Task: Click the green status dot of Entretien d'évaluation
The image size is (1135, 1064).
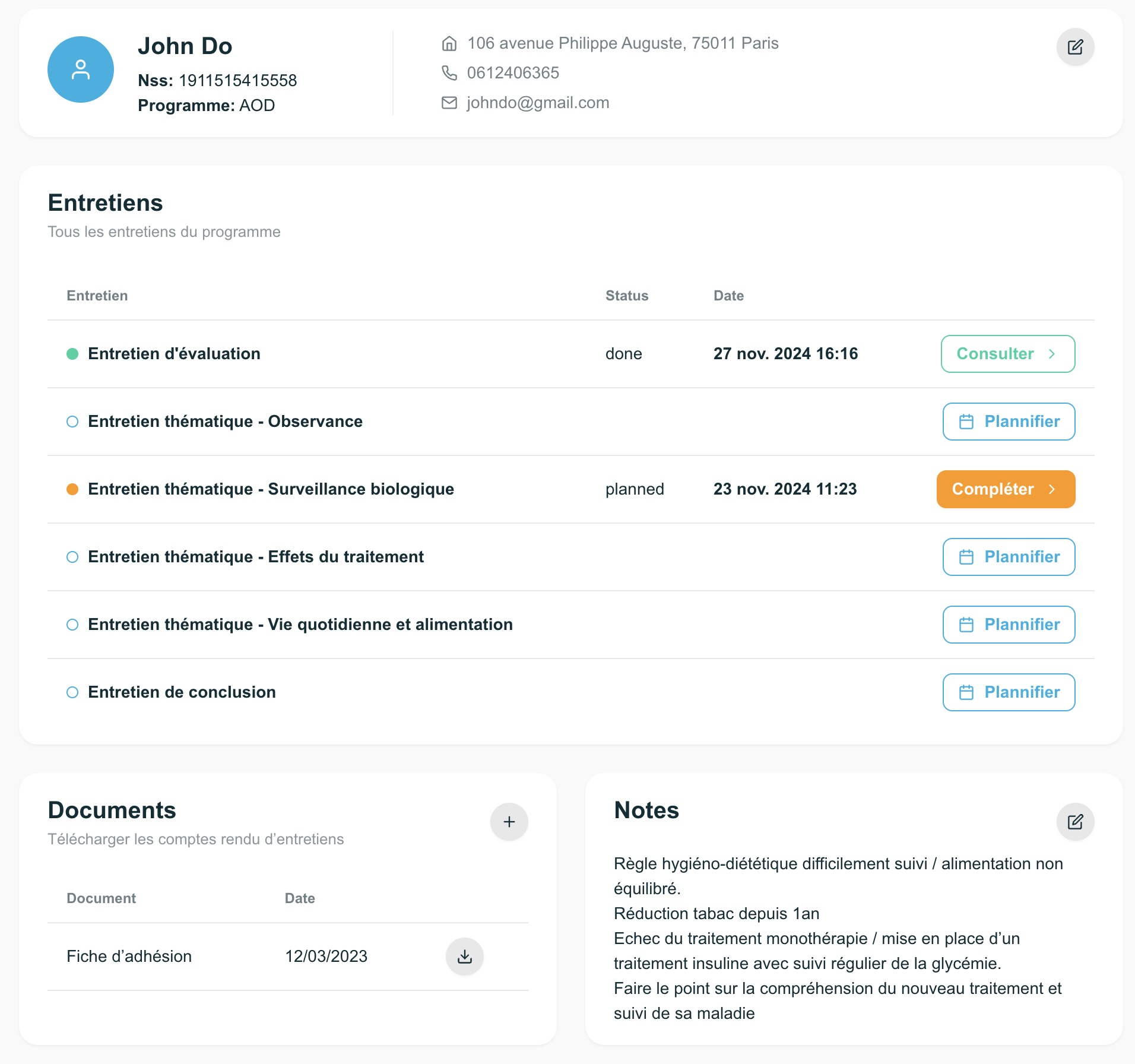Action: coord(72,354)
